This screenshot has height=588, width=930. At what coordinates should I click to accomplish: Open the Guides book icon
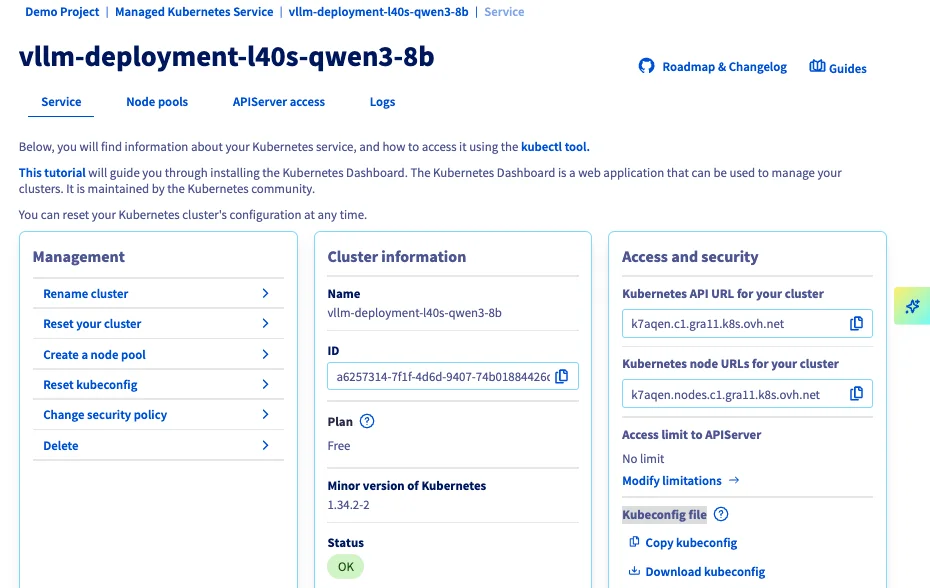pos(816,67)
